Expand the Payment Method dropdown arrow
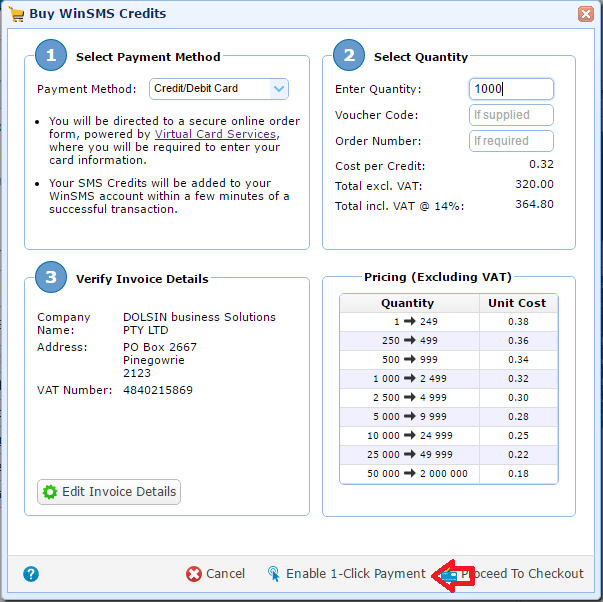 (279, 89)
